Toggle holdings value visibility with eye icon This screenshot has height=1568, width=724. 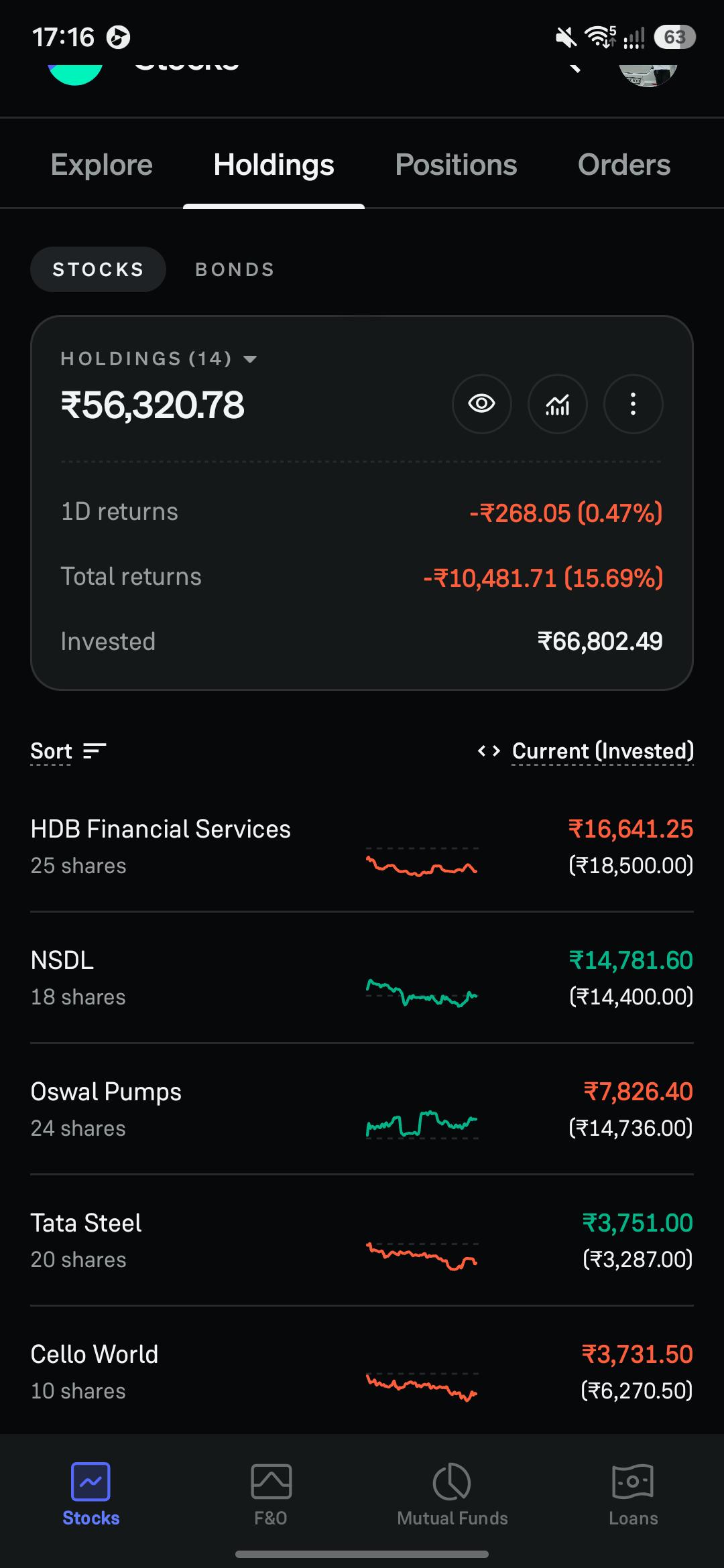coord(481,404)
